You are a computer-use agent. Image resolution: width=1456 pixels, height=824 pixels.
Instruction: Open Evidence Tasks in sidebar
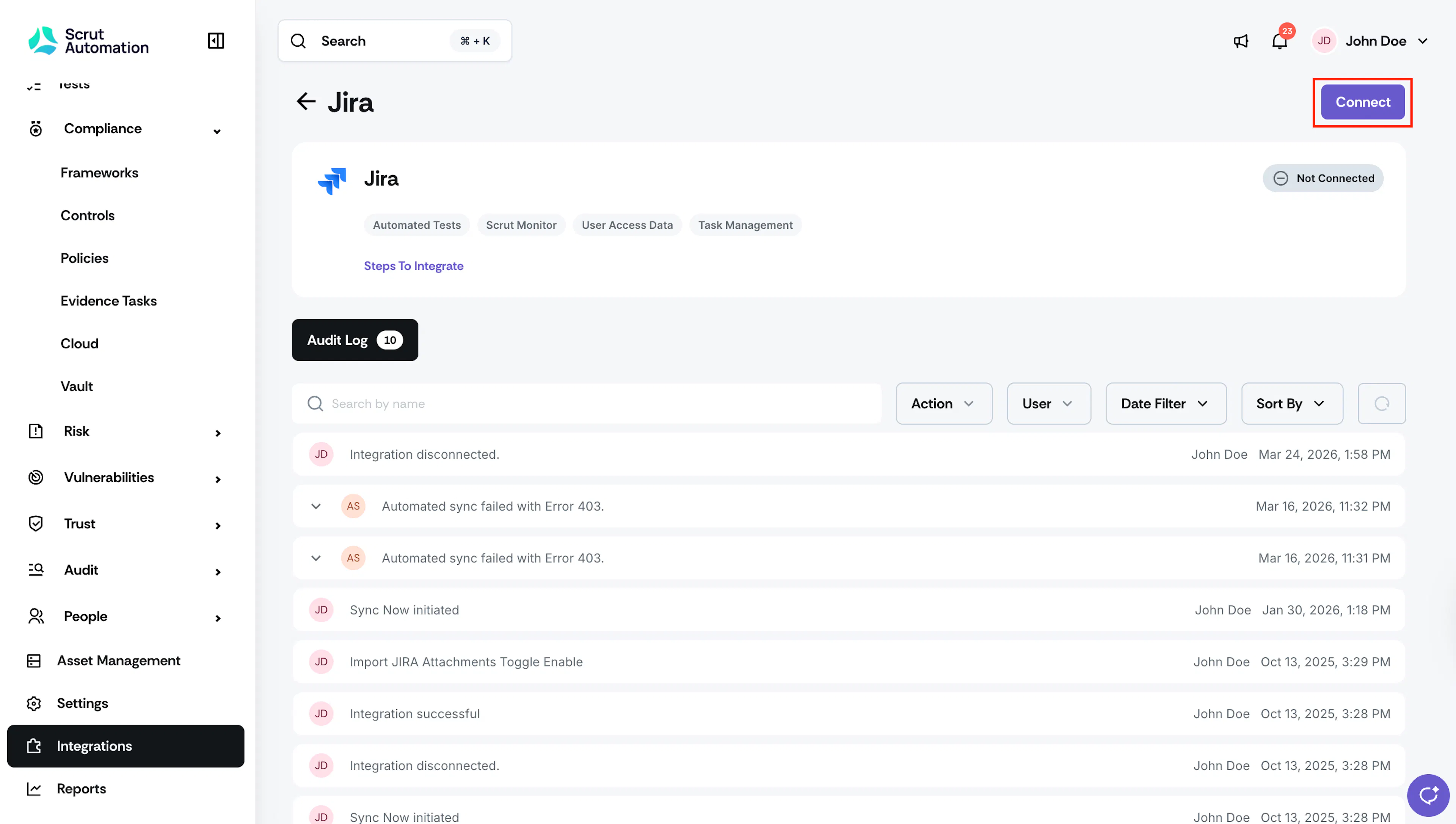108,300
